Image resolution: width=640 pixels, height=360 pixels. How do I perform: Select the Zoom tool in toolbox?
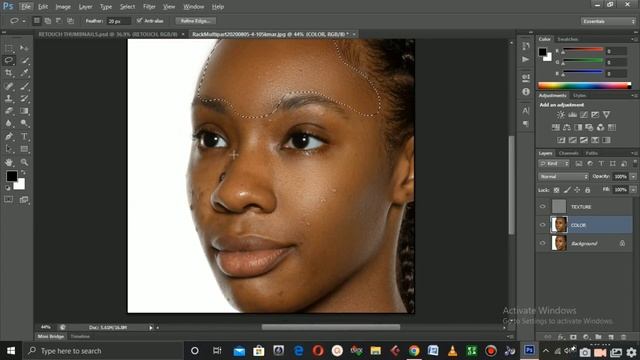click(x=24, y=162)
